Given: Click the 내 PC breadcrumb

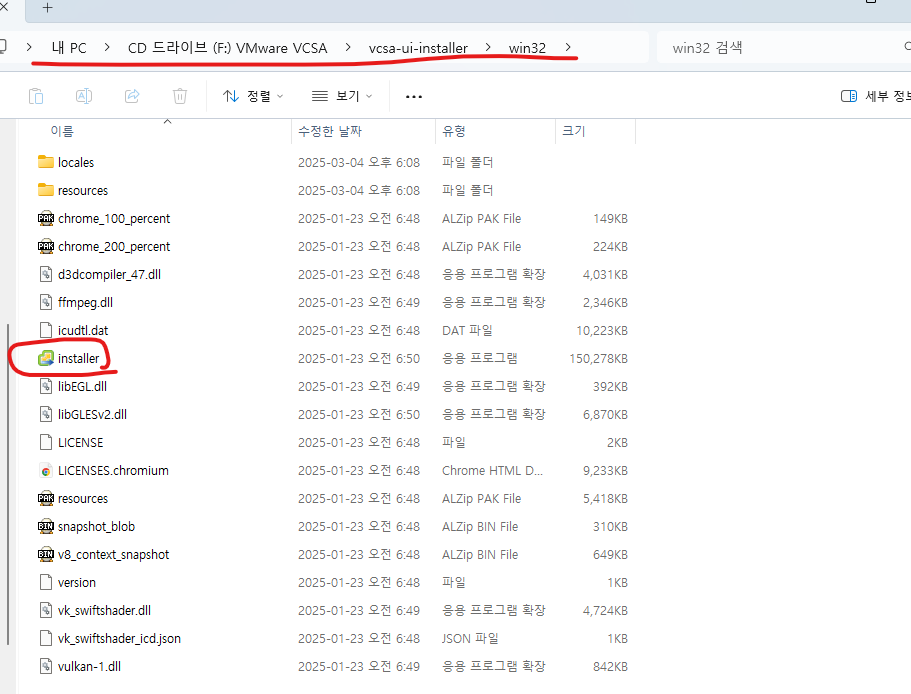Looking at the screenshot, I should [x=69, y=48].
